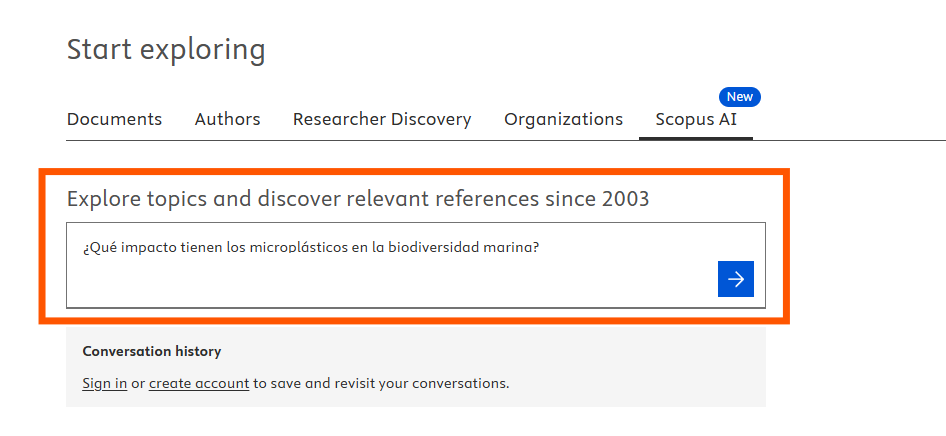Click the Start exploring heading
946x436 pixels.
(166, 49)
